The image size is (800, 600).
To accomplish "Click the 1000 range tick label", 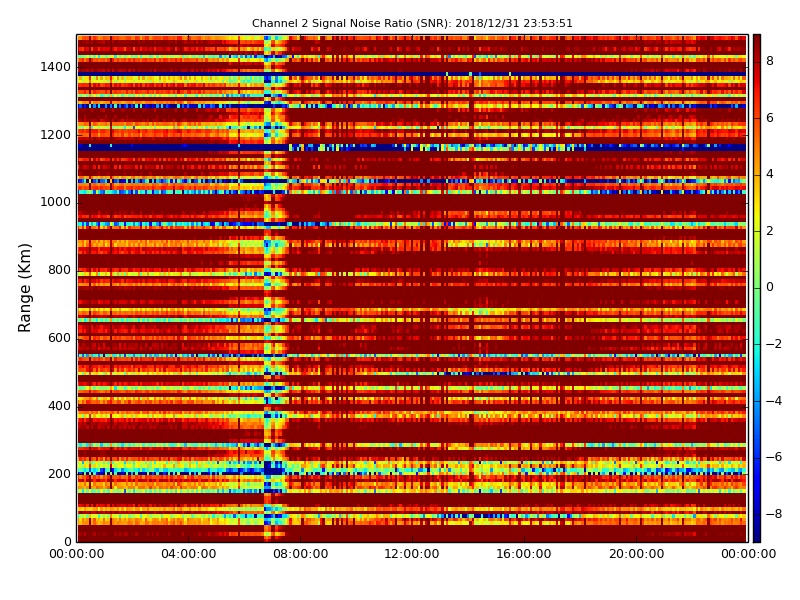I will click(56, 202).
